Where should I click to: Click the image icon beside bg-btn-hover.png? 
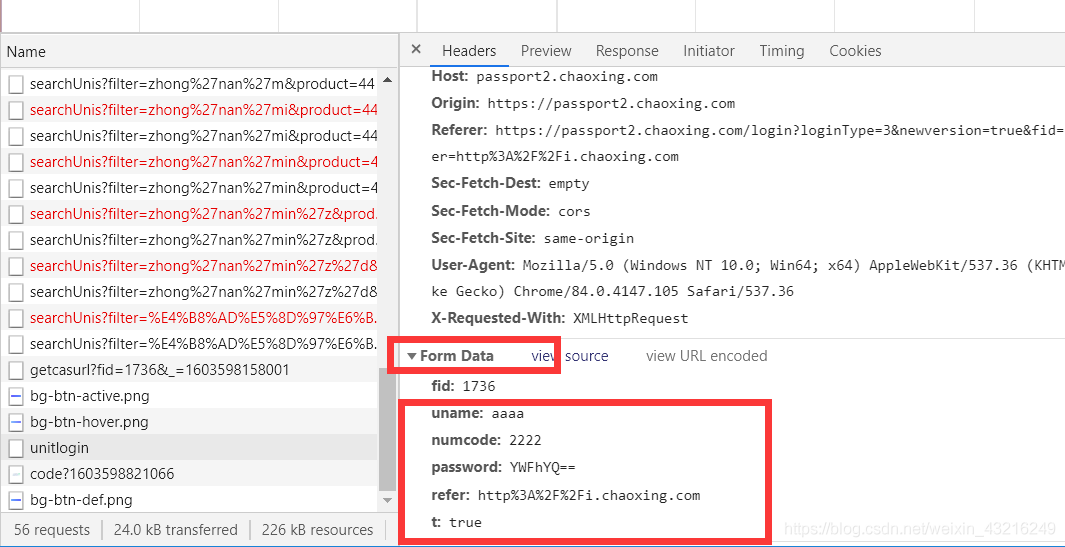[x=16, y=422]
